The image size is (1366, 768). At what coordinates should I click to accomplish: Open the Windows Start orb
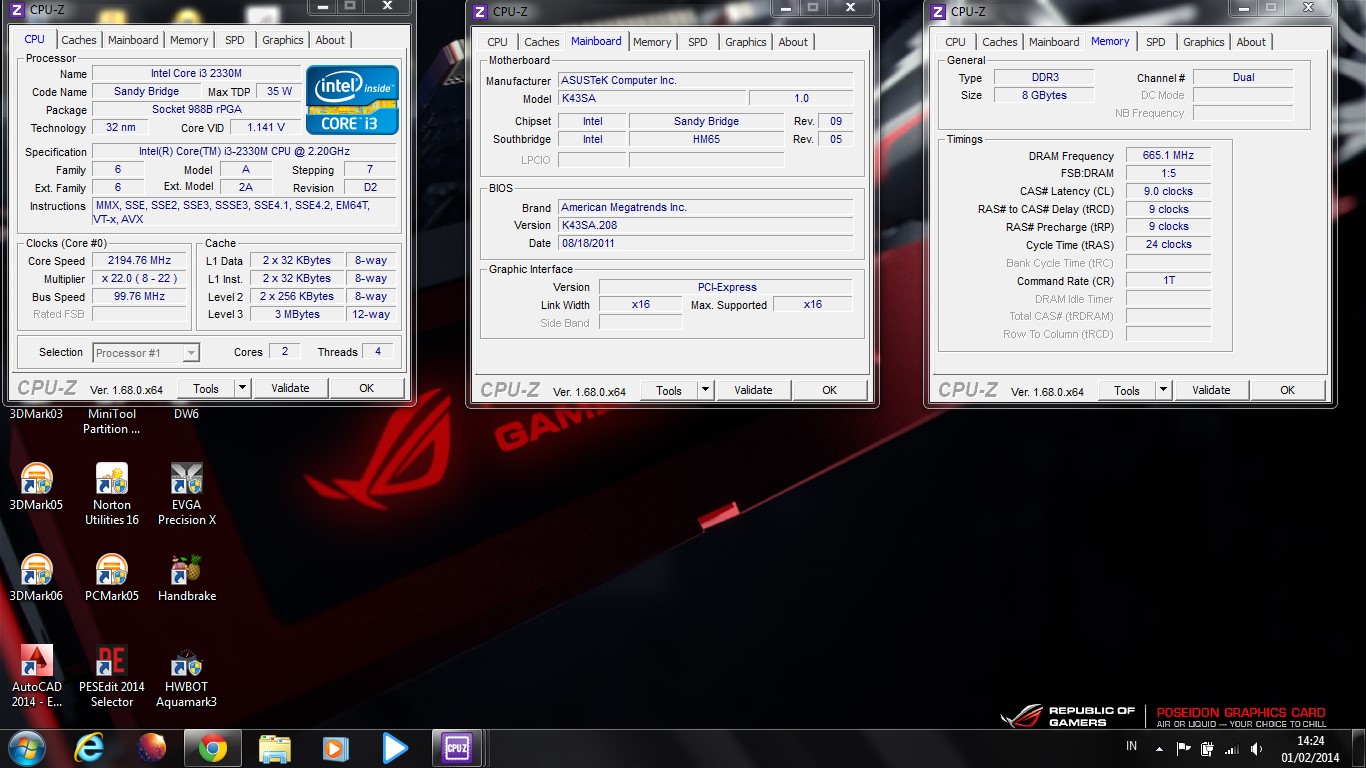(x=26, y=748)
